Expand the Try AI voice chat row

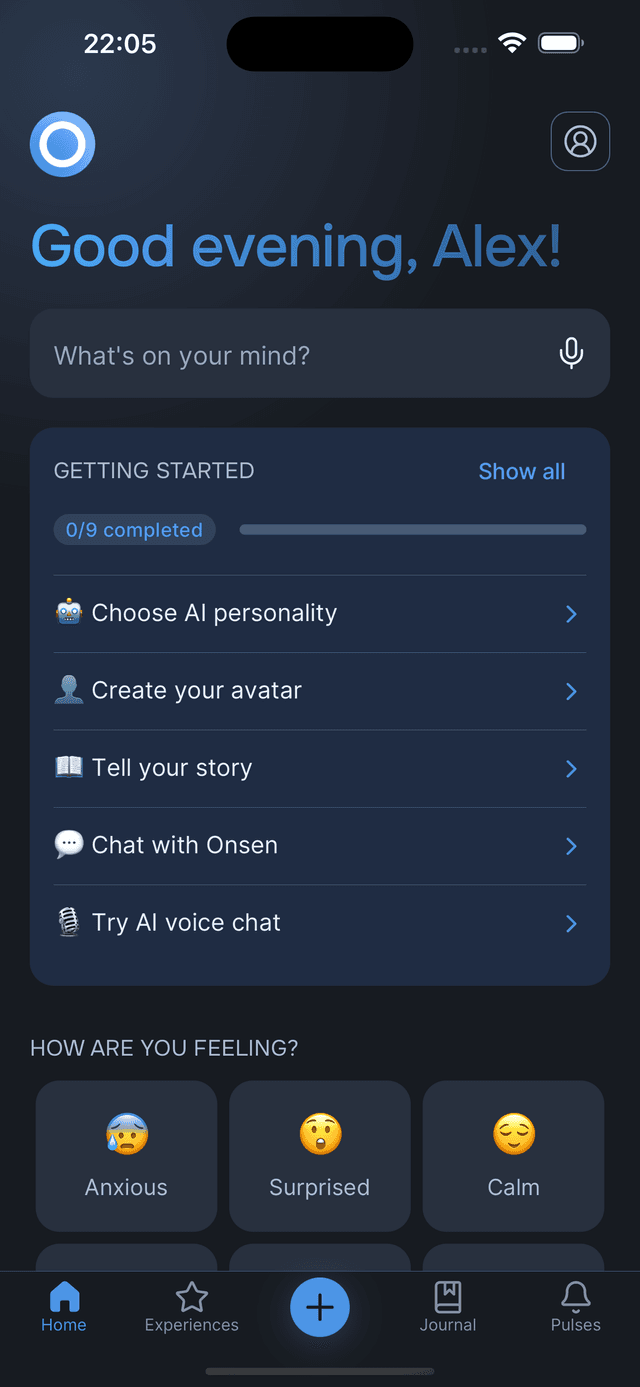pos(320,922)
